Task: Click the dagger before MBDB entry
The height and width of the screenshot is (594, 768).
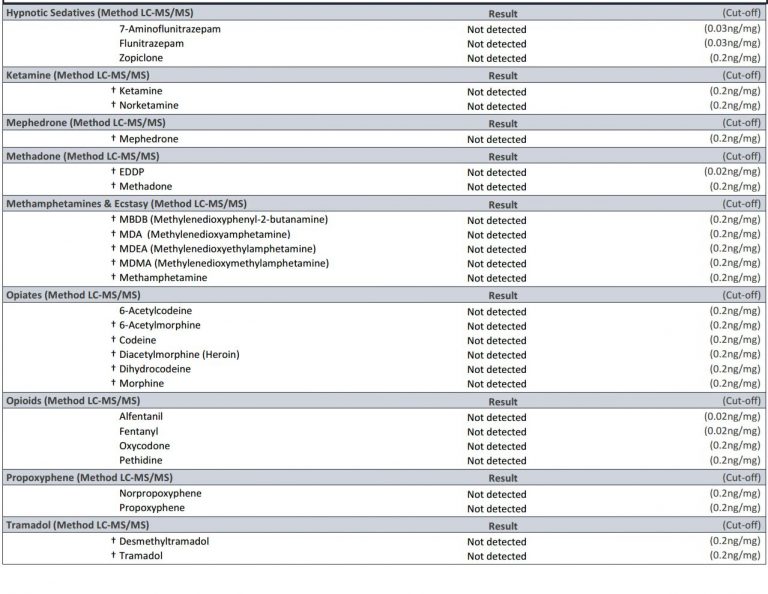Action: tap(113, 218)
